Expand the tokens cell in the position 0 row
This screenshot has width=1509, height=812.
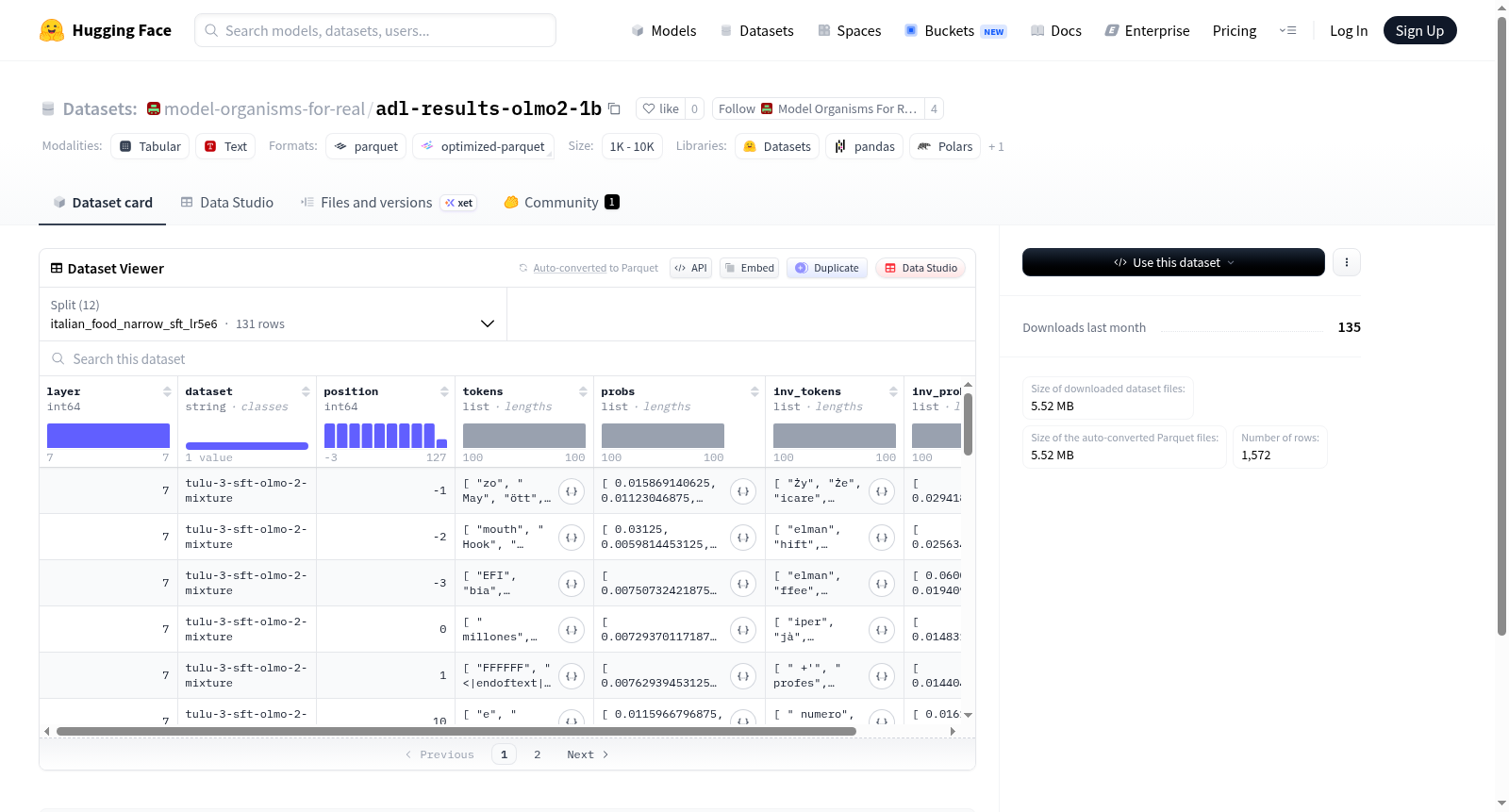coord(572,630)
